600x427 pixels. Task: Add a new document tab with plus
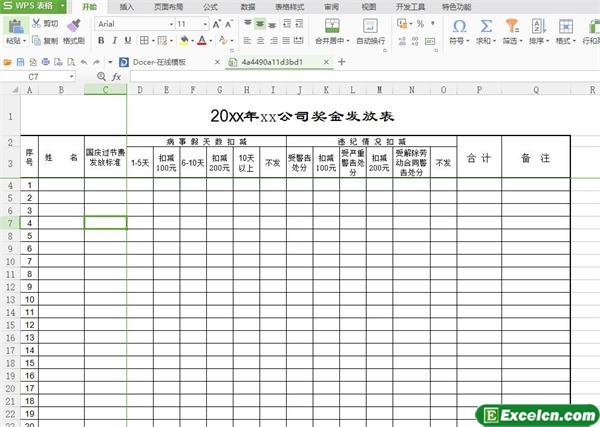click(x=342, y=62)
